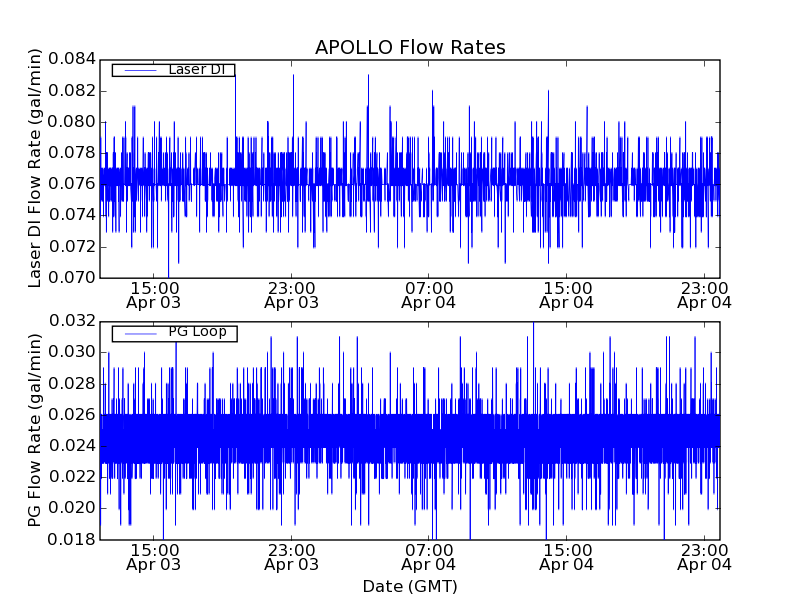Click the 0.018 y-axis tick label
The width and height of the screenshot is (800, 600).
[72, 540]
